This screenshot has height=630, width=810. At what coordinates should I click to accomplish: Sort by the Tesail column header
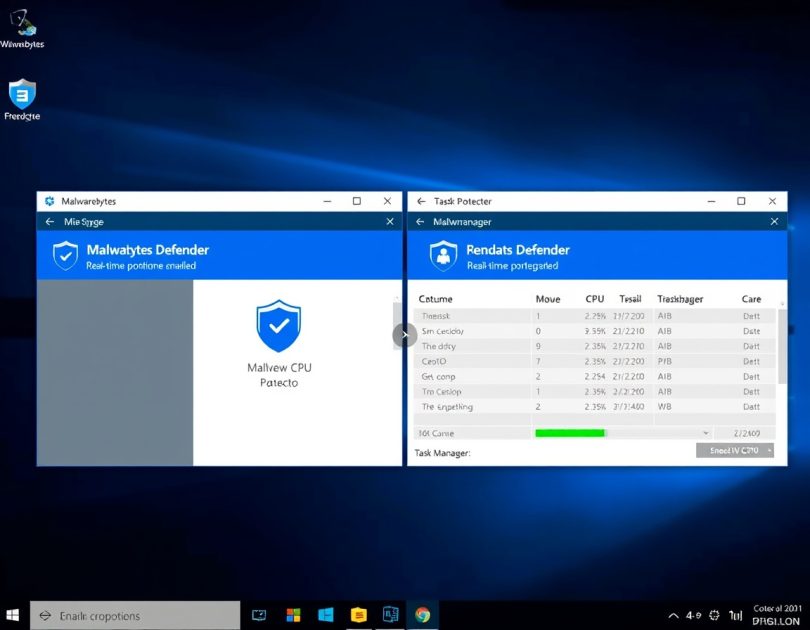pos(630,299)
